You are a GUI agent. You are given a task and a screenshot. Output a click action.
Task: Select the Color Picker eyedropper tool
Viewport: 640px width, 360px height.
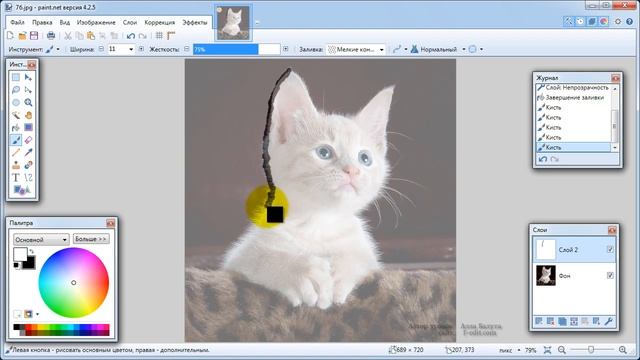(28, 153)
